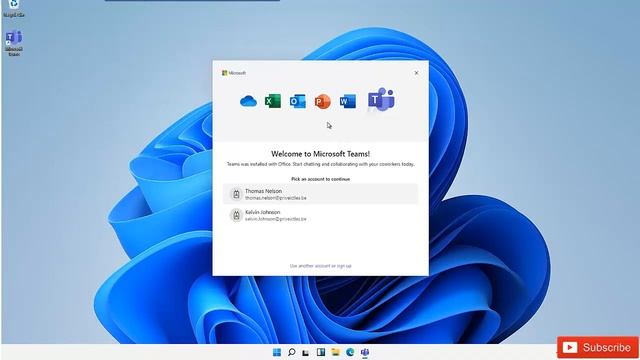Click the badge icon beside Kelvin Johnson

point(236,215)
